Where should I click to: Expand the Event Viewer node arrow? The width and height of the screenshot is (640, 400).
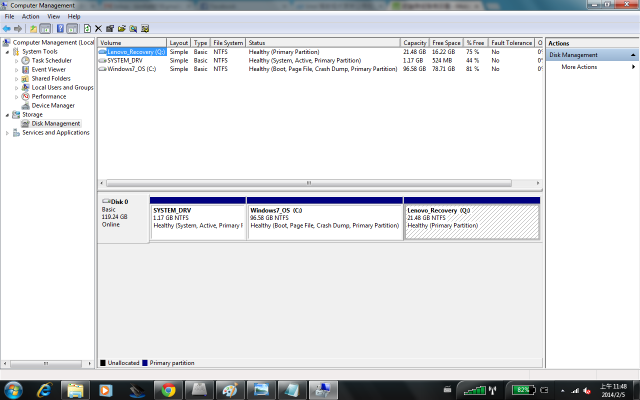(x=17, y=70)
